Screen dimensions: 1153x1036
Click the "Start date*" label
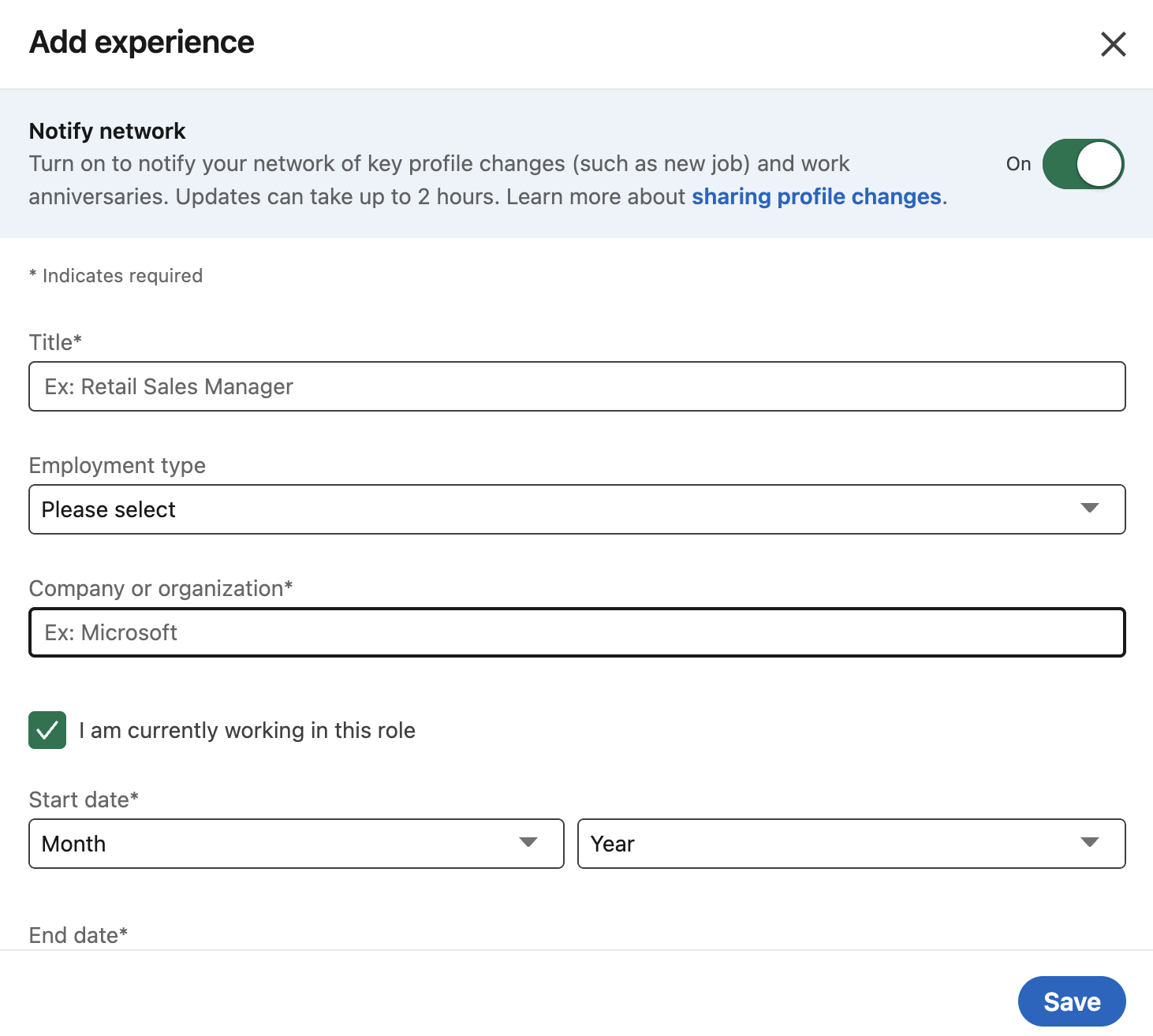tap(84, 799)
